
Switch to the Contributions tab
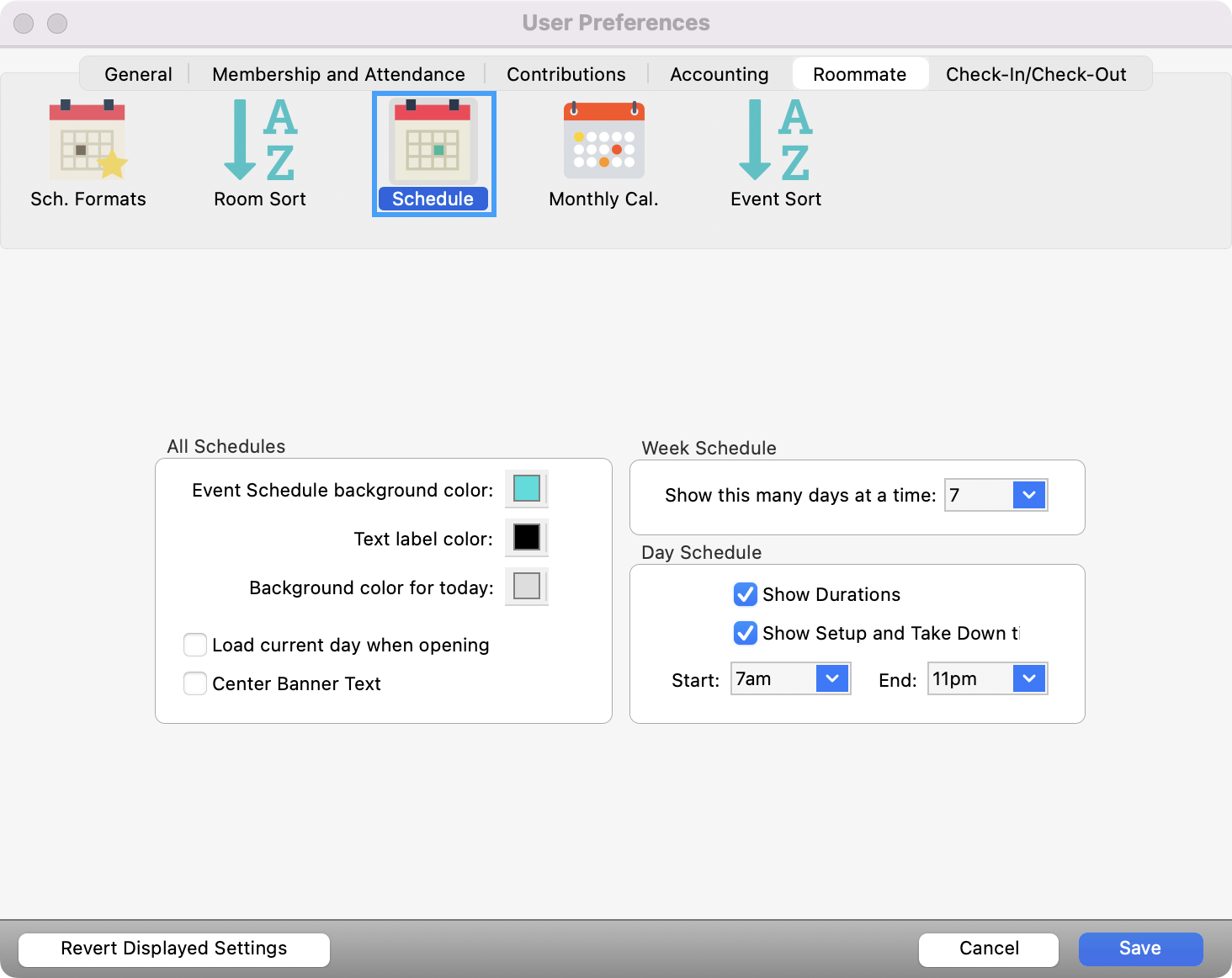click(x=566, y=74)
